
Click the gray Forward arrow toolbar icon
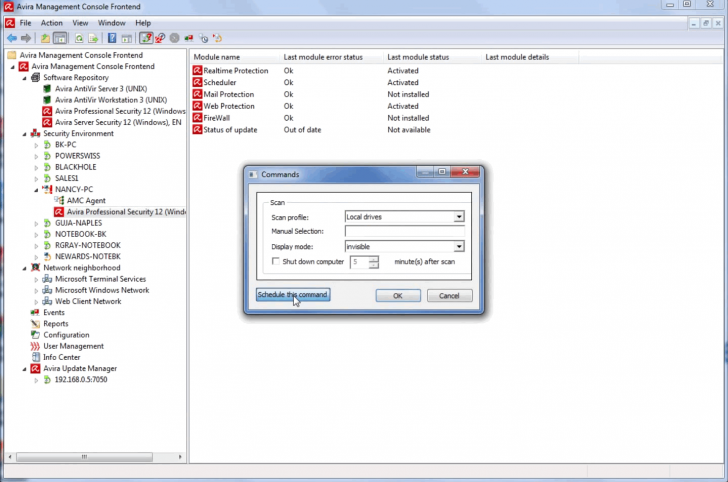26,38
